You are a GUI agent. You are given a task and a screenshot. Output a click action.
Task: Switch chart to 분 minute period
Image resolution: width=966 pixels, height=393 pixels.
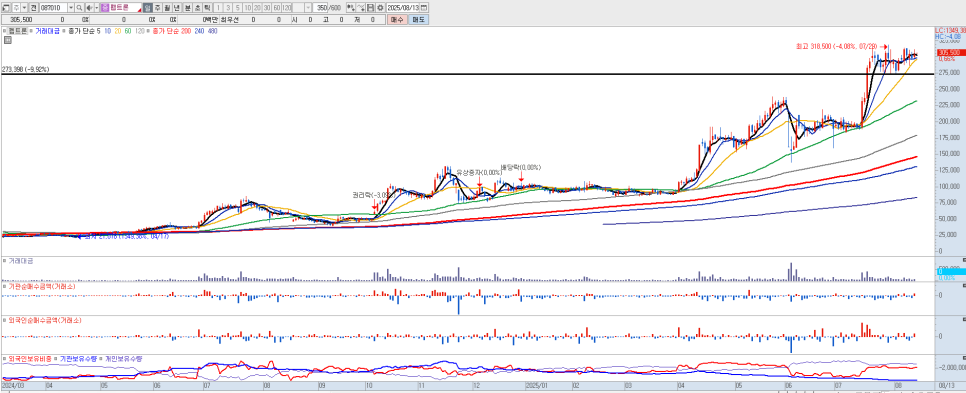coord(188,7)
